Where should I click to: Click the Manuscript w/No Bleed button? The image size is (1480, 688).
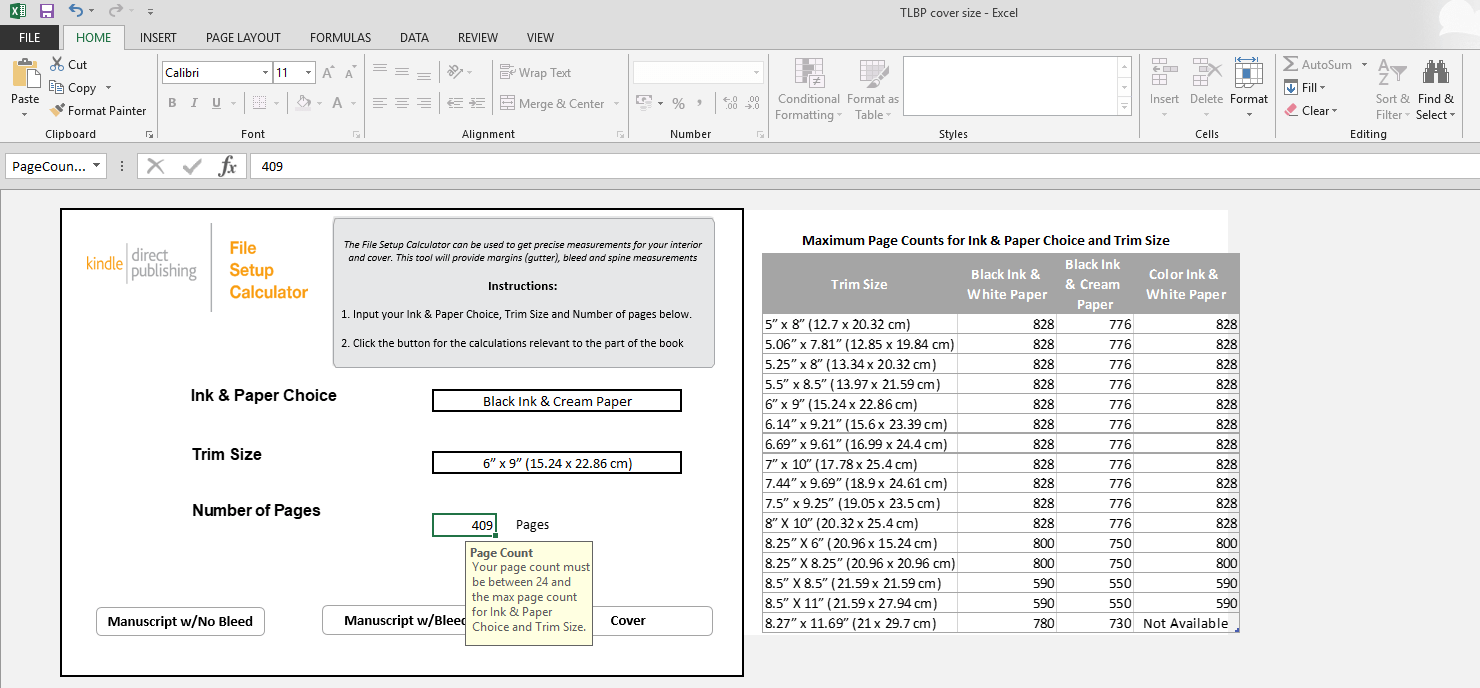click(180, 621)
